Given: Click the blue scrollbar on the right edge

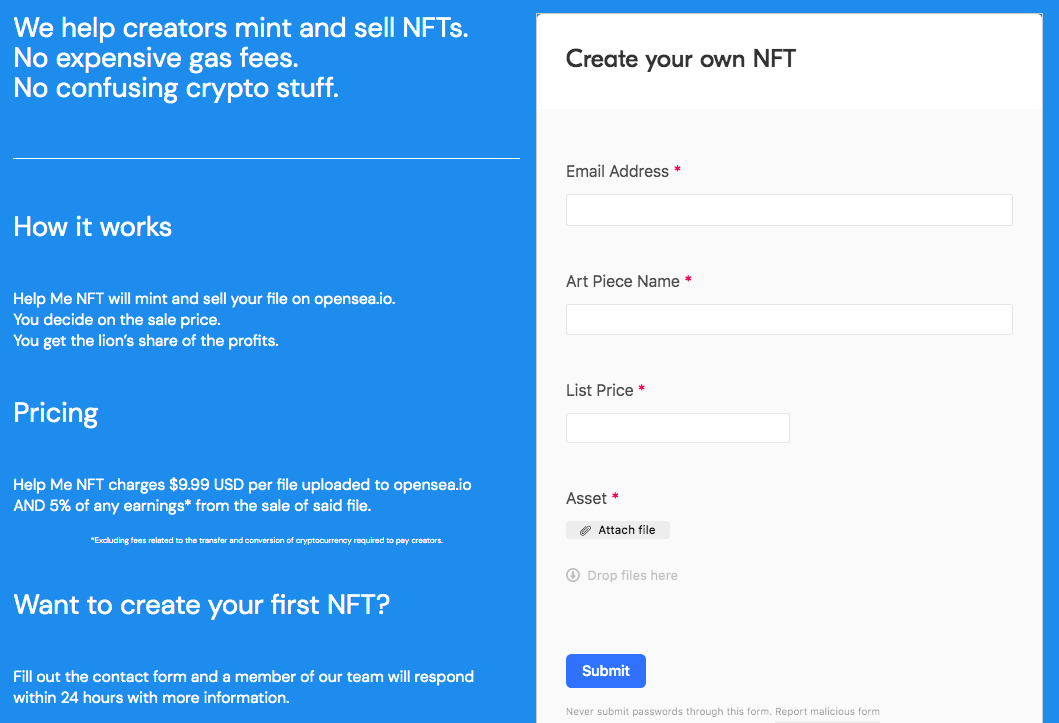Looking at the screenshot, I should click(1052, 360).
